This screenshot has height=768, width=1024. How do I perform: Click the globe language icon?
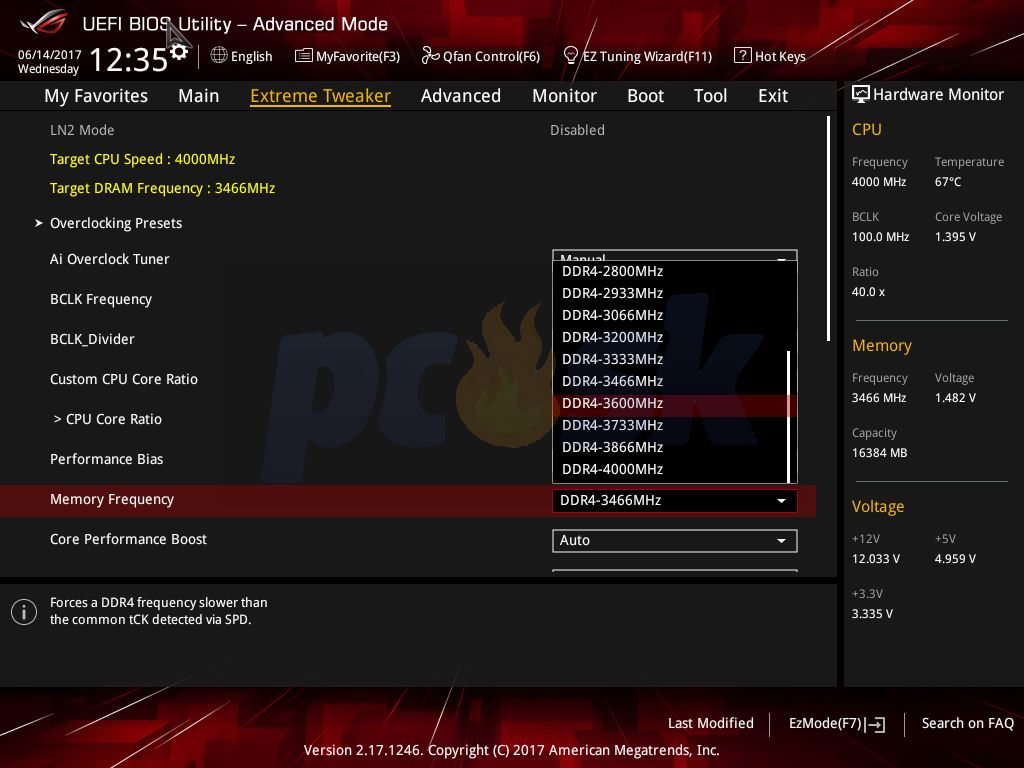pos(219,56)
